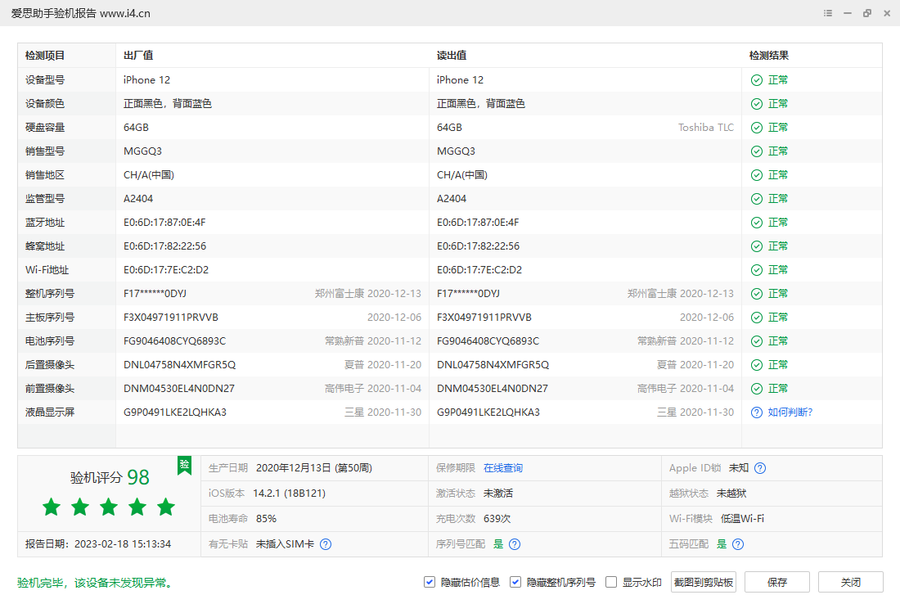Click 截图到剪贴板 button
Image resolution: width=900 pixels, height=613 pixels.
pyautogui.click(x=703, y=582)
